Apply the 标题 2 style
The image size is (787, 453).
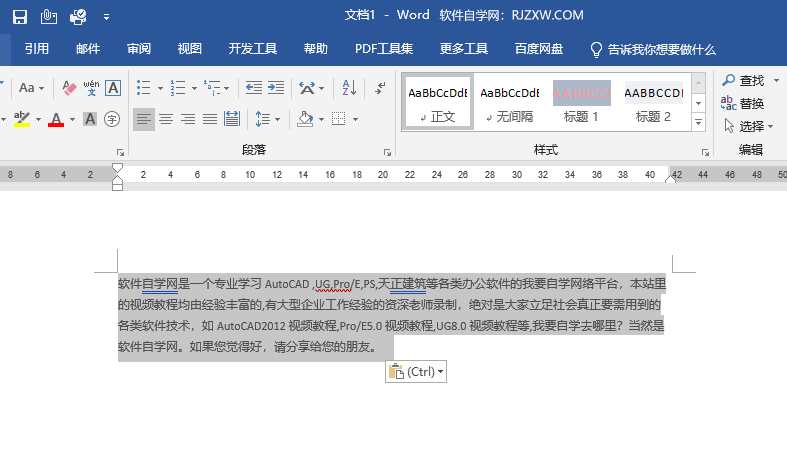point(653,103)
